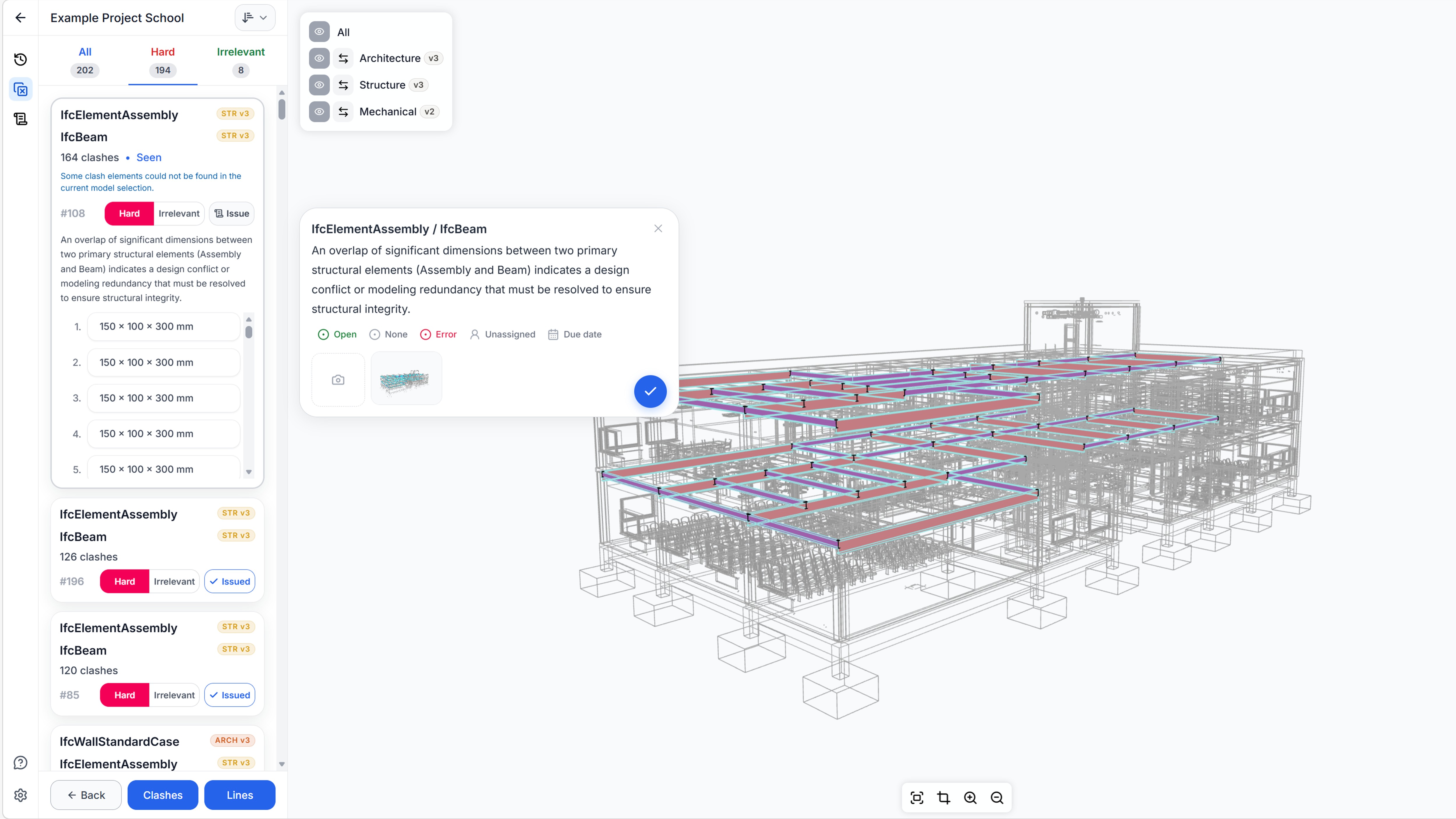The image size is (1456, 819).
Task: Change the Open status in the clash dialog
Action: [x=337, y=334]
